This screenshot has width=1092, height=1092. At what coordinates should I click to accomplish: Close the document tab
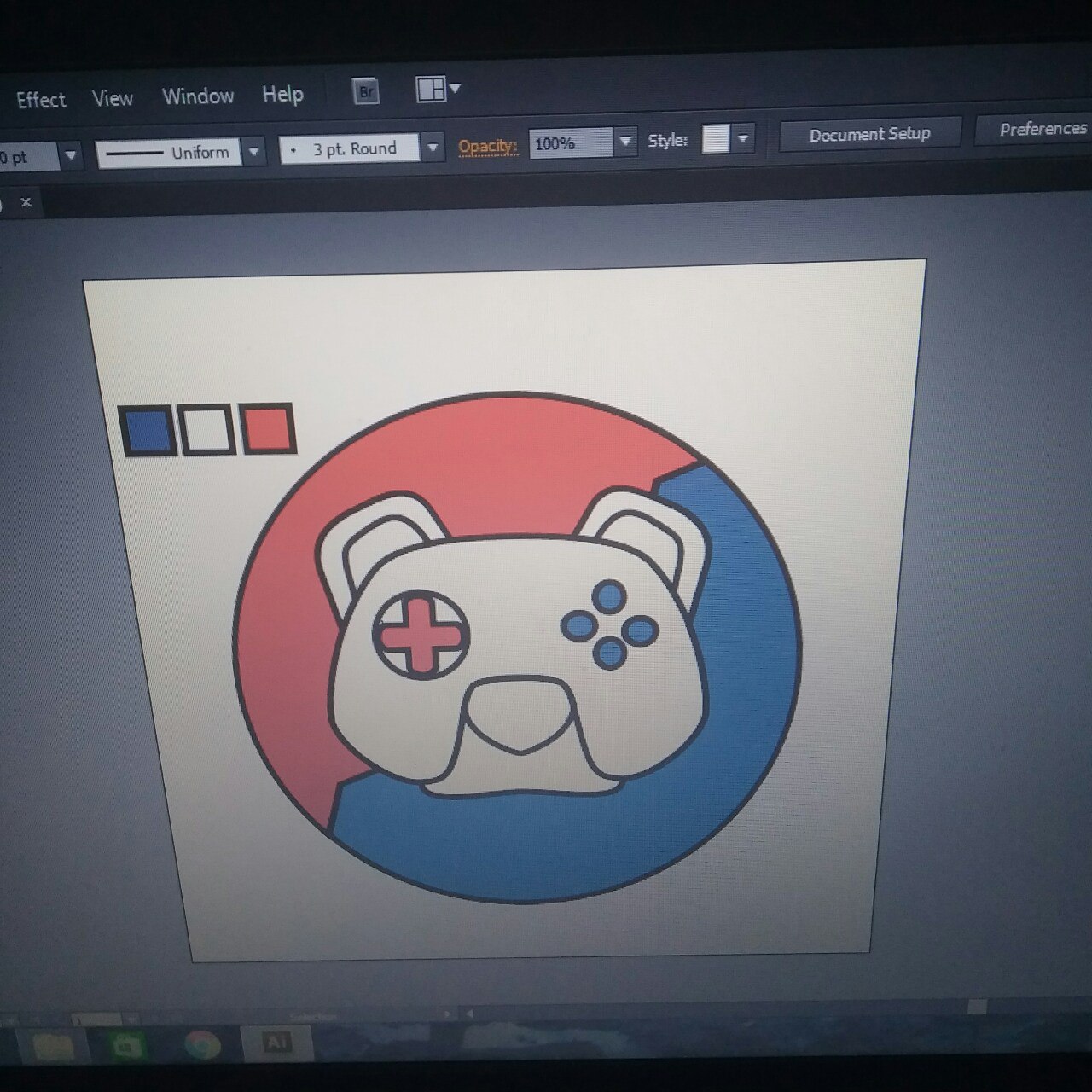[26, 202]
